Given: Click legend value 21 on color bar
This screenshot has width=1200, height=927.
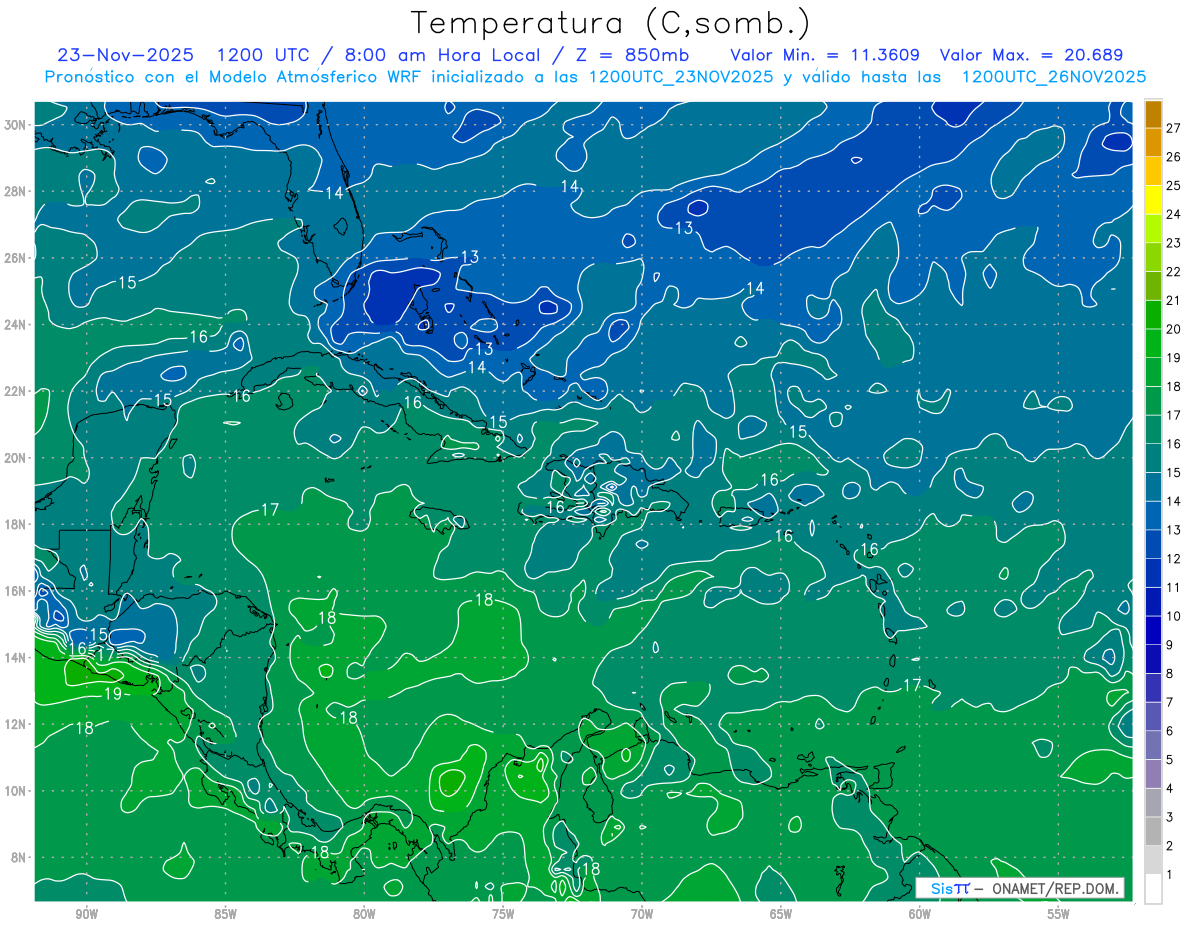Looking at the screenshot, I should coord(1174,300).
